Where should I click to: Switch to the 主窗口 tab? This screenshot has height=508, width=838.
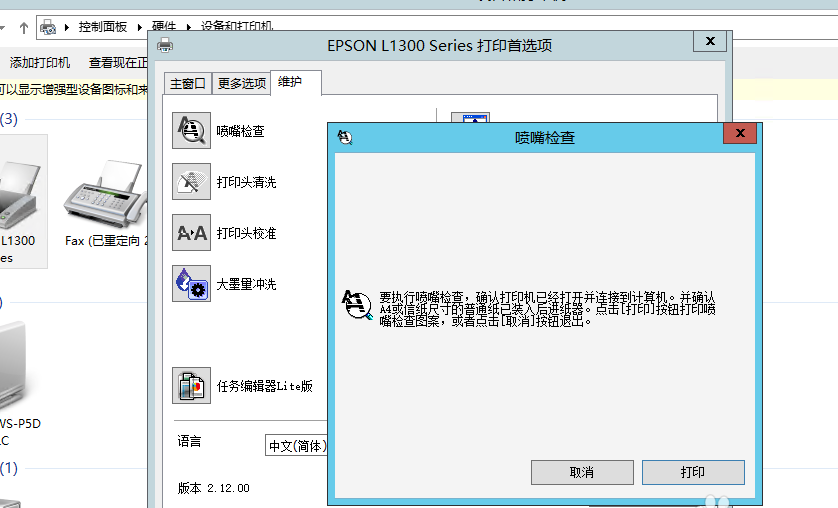coord(188,84)
